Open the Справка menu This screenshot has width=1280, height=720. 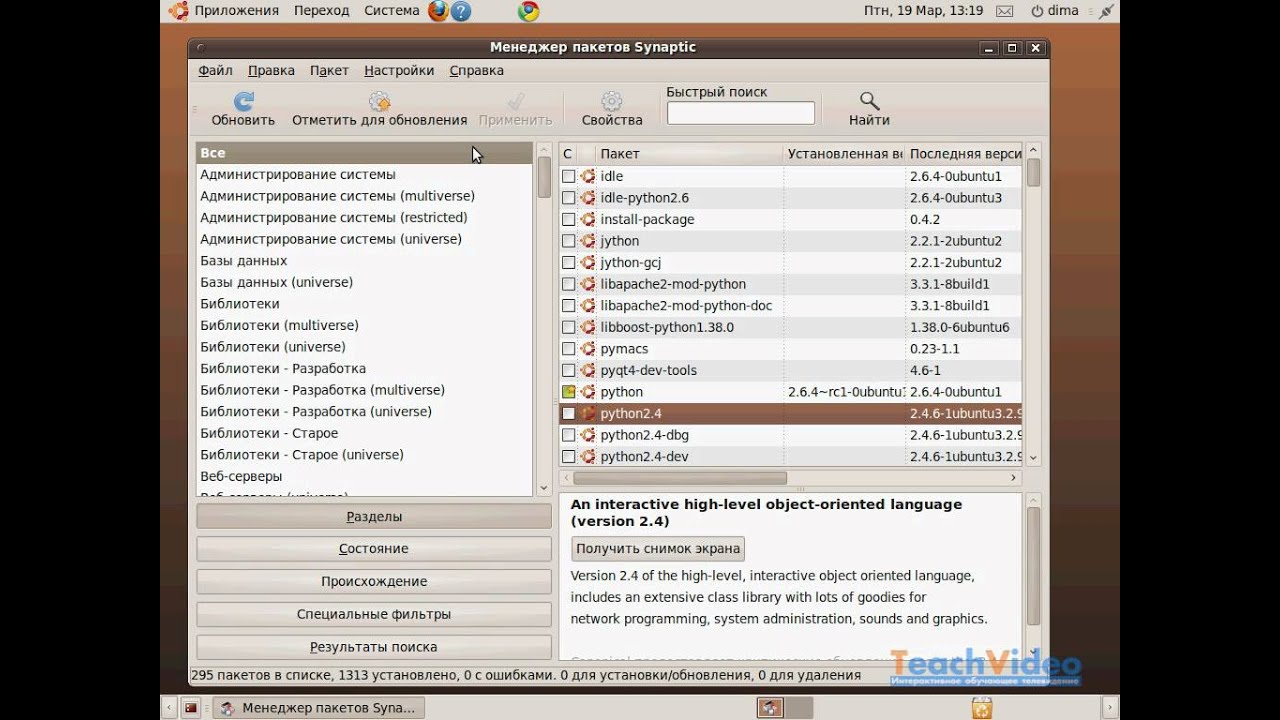(476, 71)
